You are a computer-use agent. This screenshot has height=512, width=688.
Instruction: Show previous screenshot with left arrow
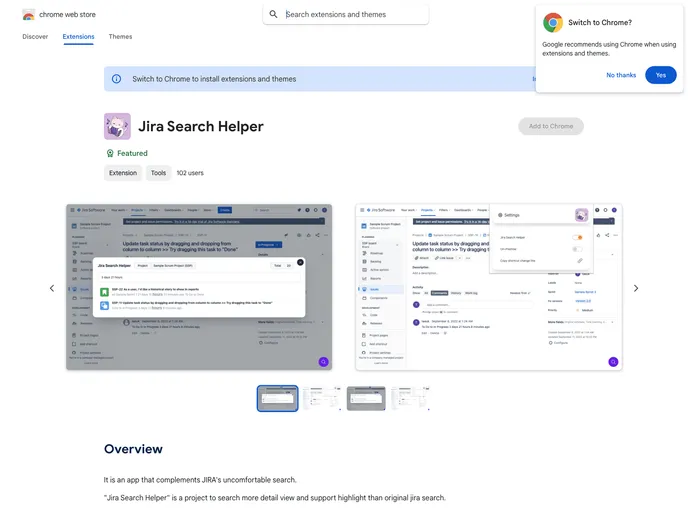coord(52,288)
